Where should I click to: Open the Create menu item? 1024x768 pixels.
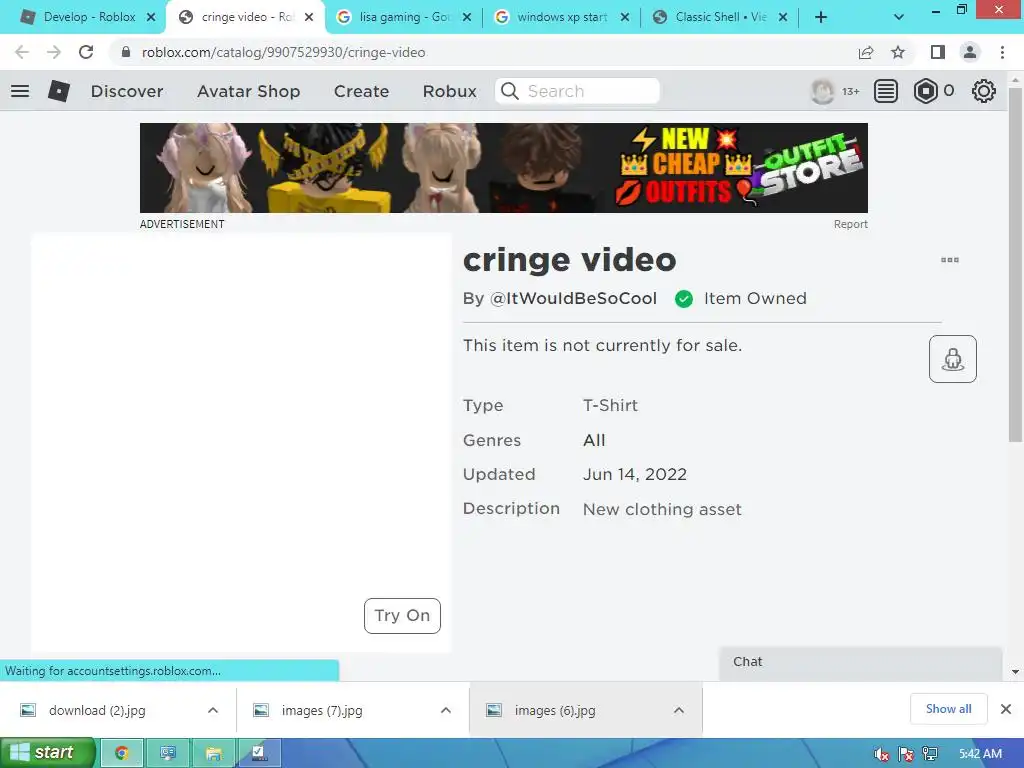pos(361,91)
